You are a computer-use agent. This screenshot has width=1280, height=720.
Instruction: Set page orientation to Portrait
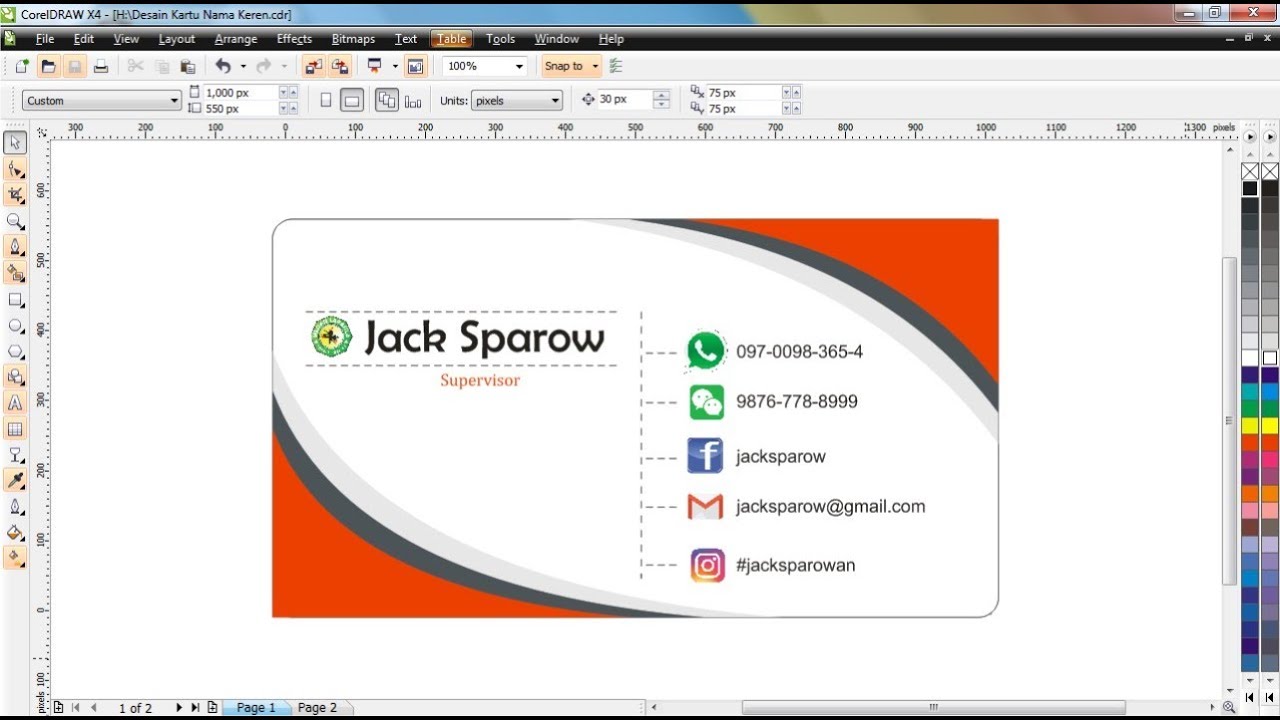(325, 100)
